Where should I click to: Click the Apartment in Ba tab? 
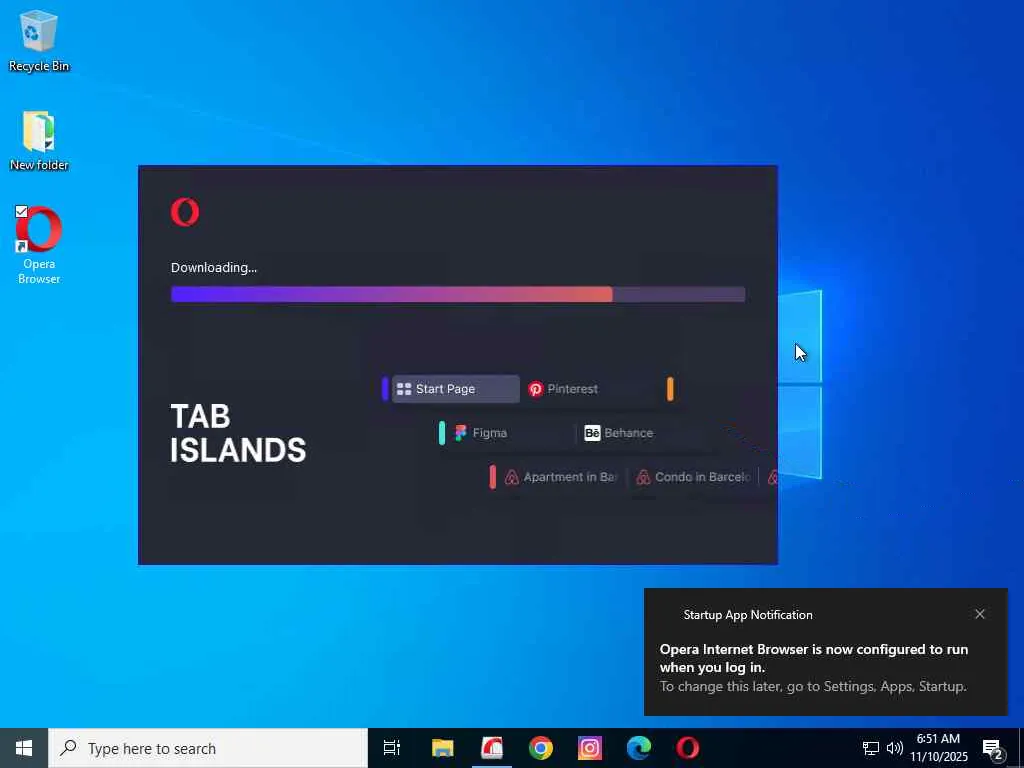pyautogui.click(x=561, y=477)
